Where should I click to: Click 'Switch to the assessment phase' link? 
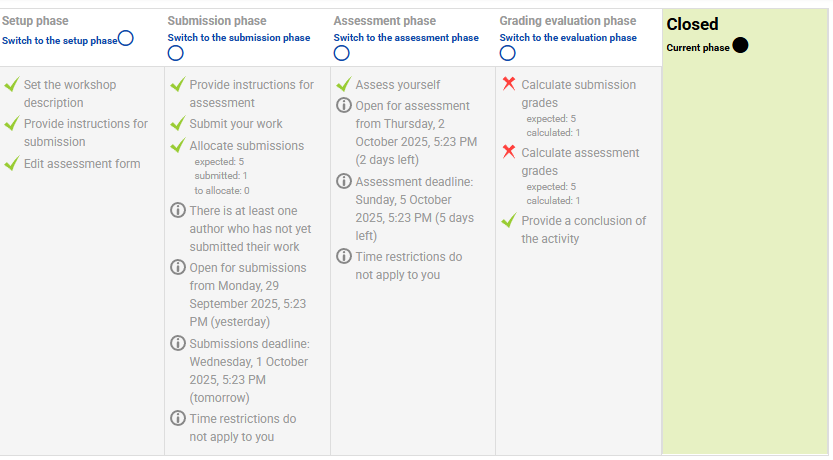406,38
